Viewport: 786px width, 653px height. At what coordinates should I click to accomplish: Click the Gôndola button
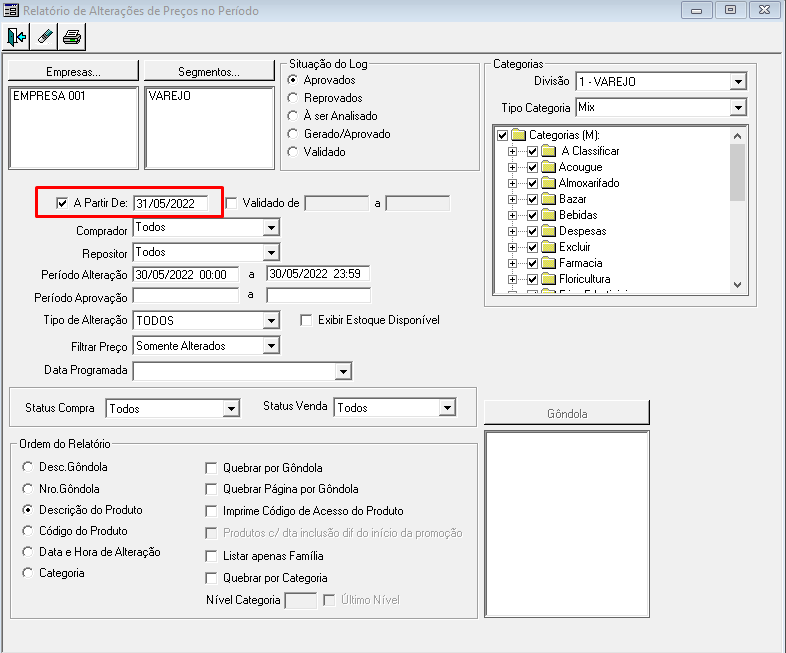[567, 413]
